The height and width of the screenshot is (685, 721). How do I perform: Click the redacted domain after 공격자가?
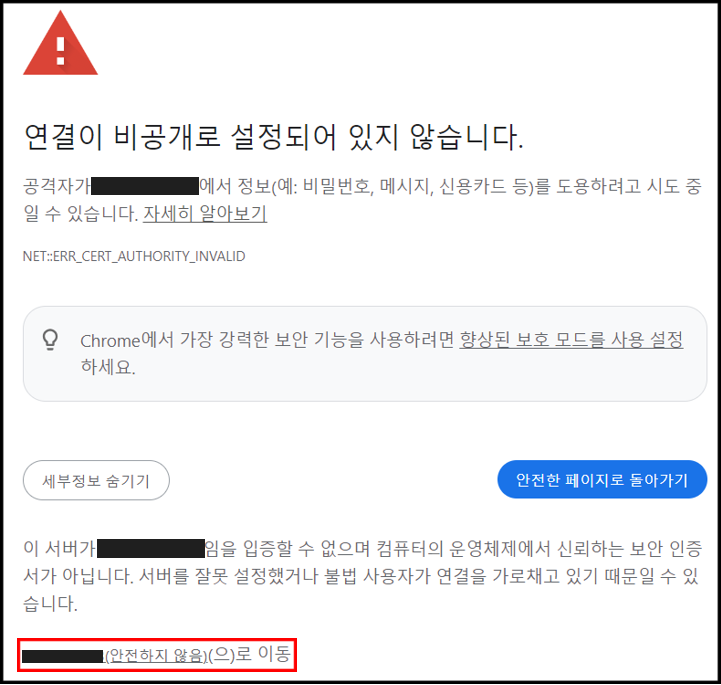[145, 186]
